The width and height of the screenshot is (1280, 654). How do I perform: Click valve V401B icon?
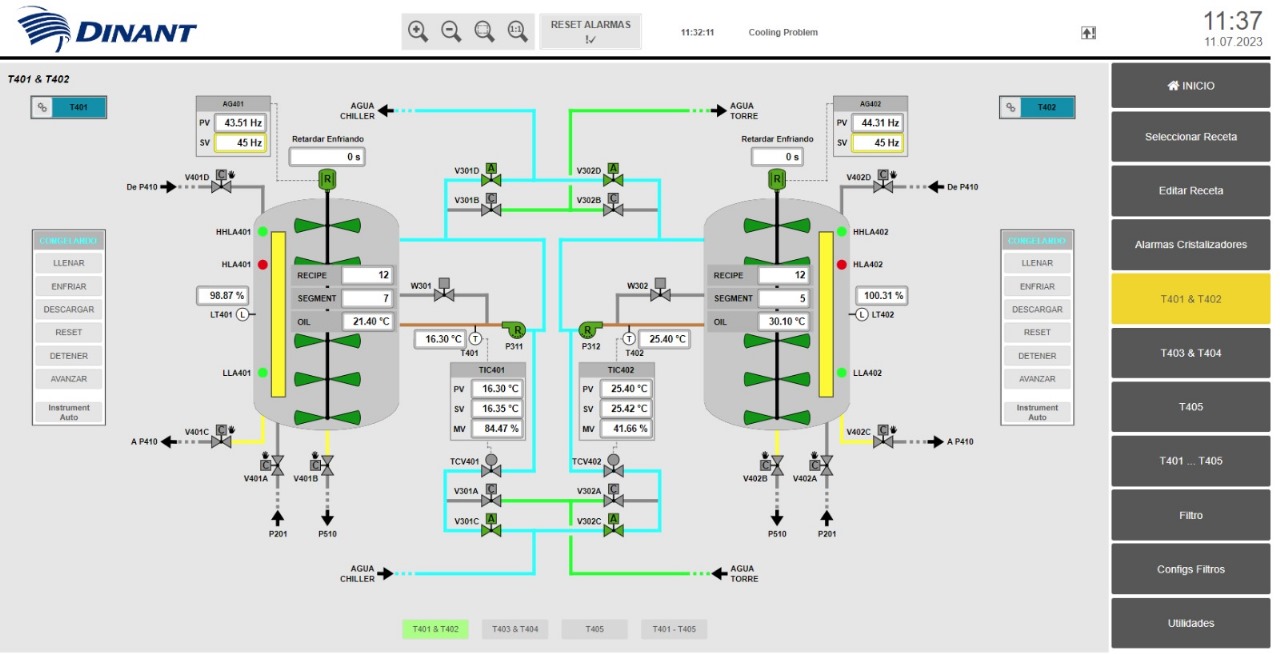pyautogui.click(x=324, y=465)
